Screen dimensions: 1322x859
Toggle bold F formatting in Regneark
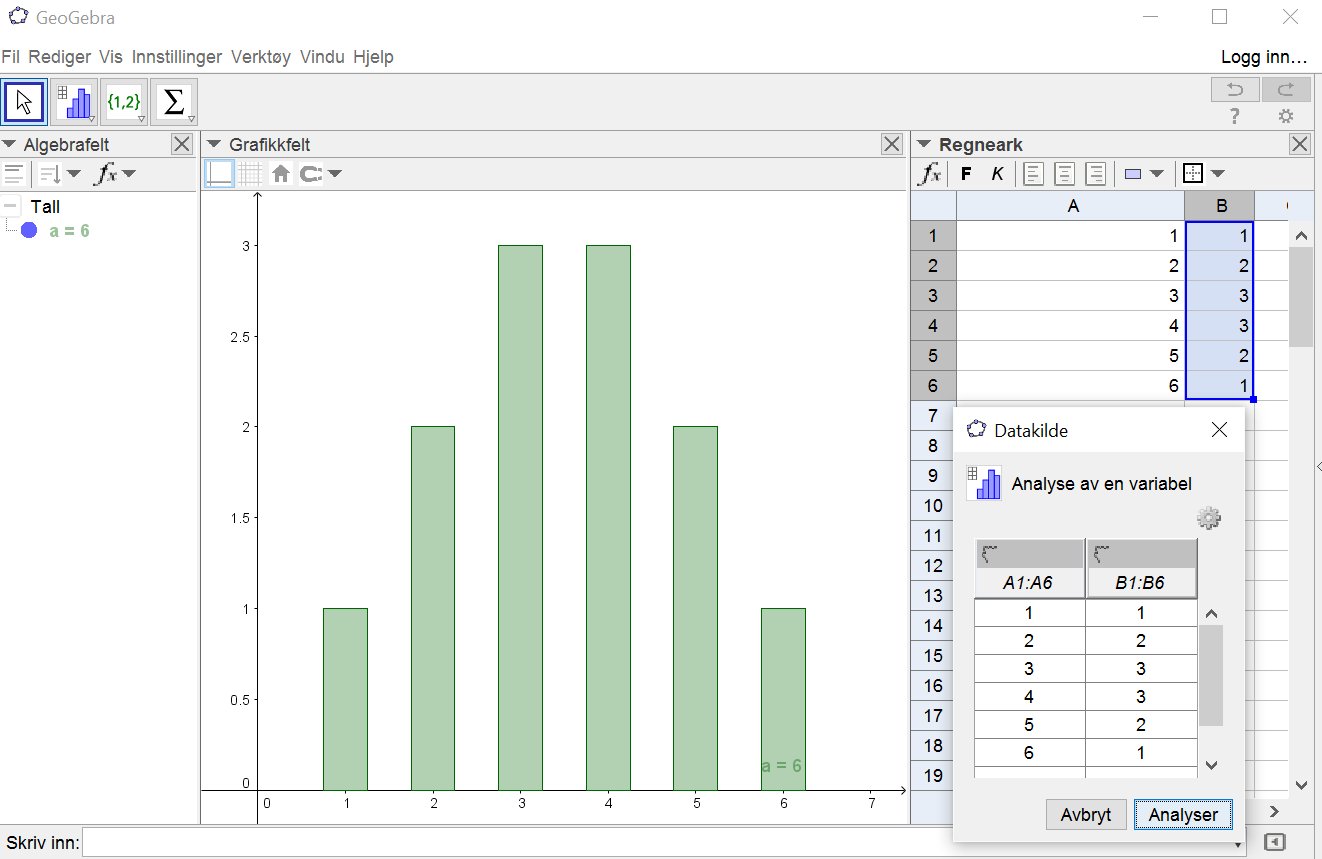pos(966,174)
